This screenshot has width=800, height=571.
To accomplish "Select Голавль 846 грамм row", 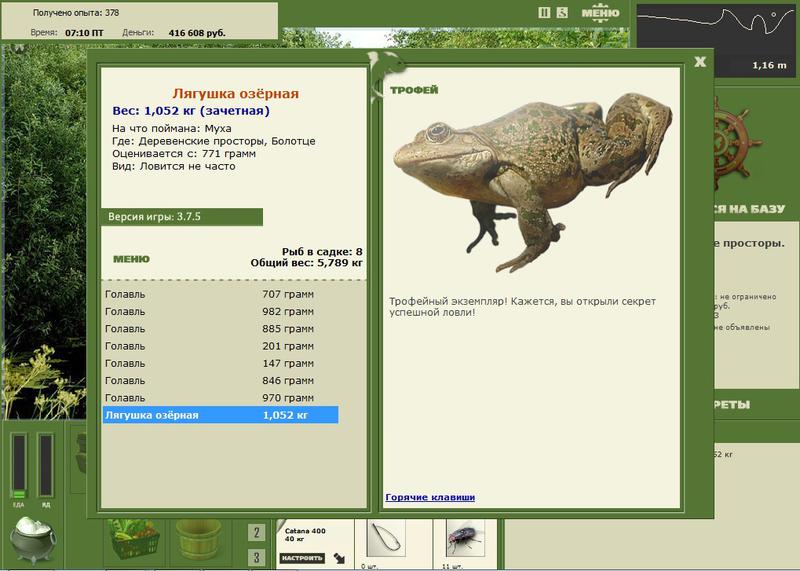I will point(220,381).
